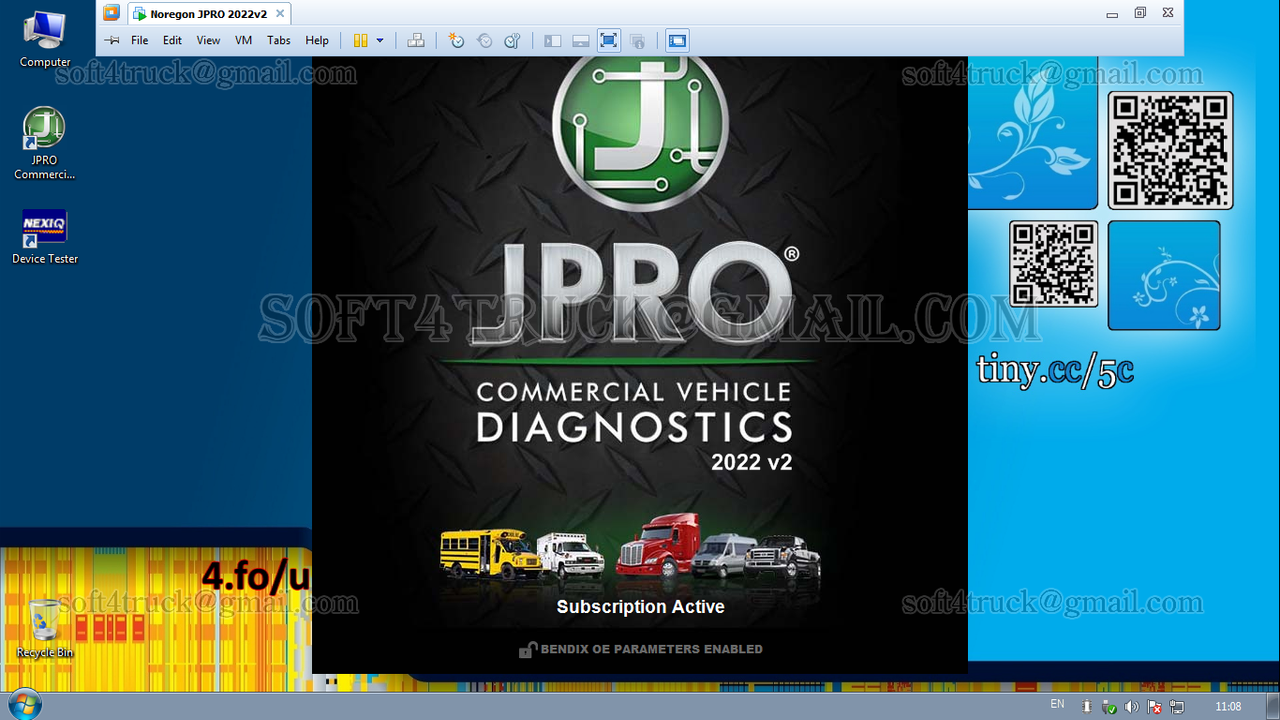Viewport: 1280px width, 720px height.
Task: Restore down the VMware window
Action: (x=1140, y=13)
